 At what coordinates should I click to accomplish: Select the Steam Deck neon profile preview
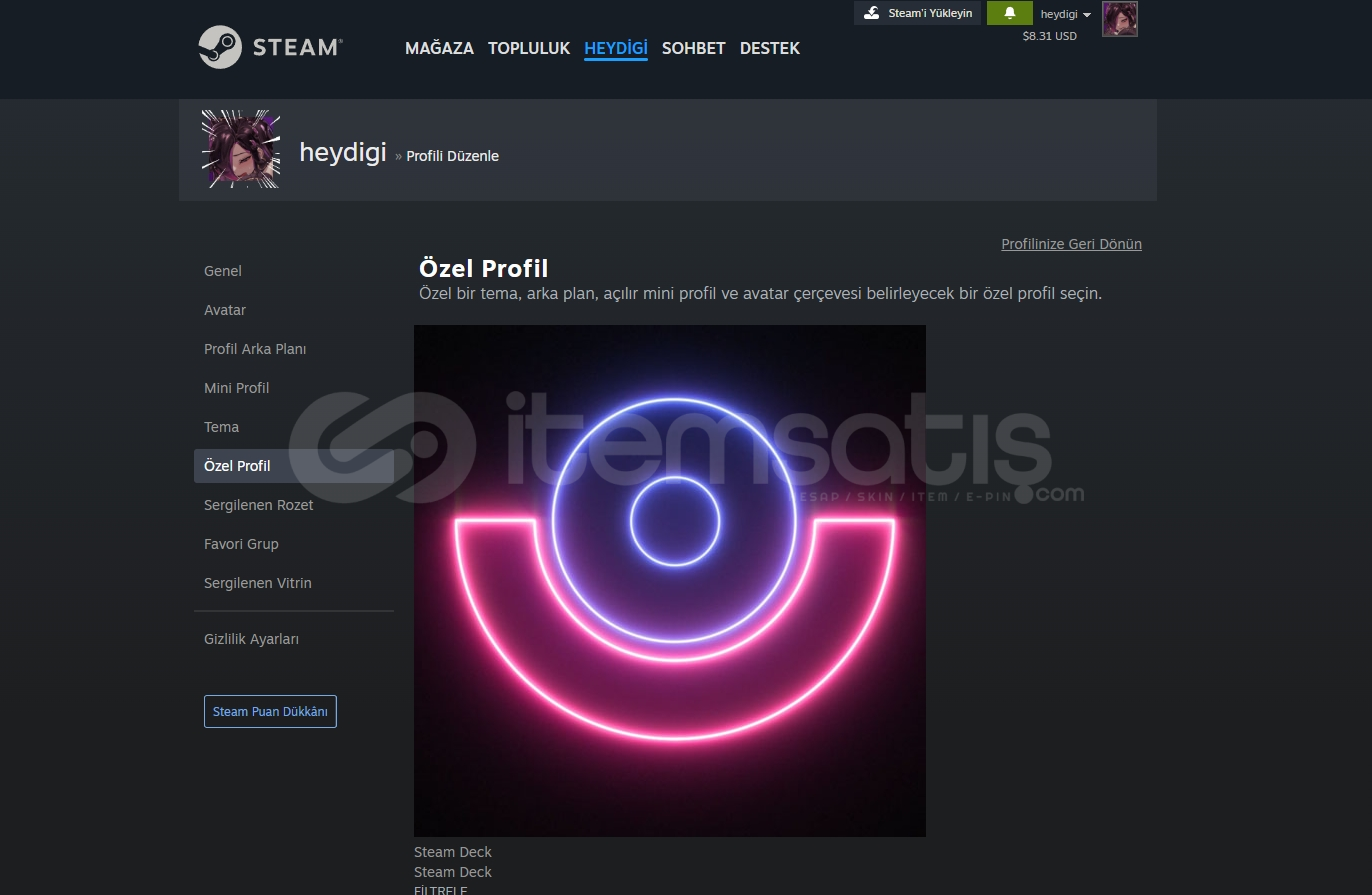click(x=670, y=581)
